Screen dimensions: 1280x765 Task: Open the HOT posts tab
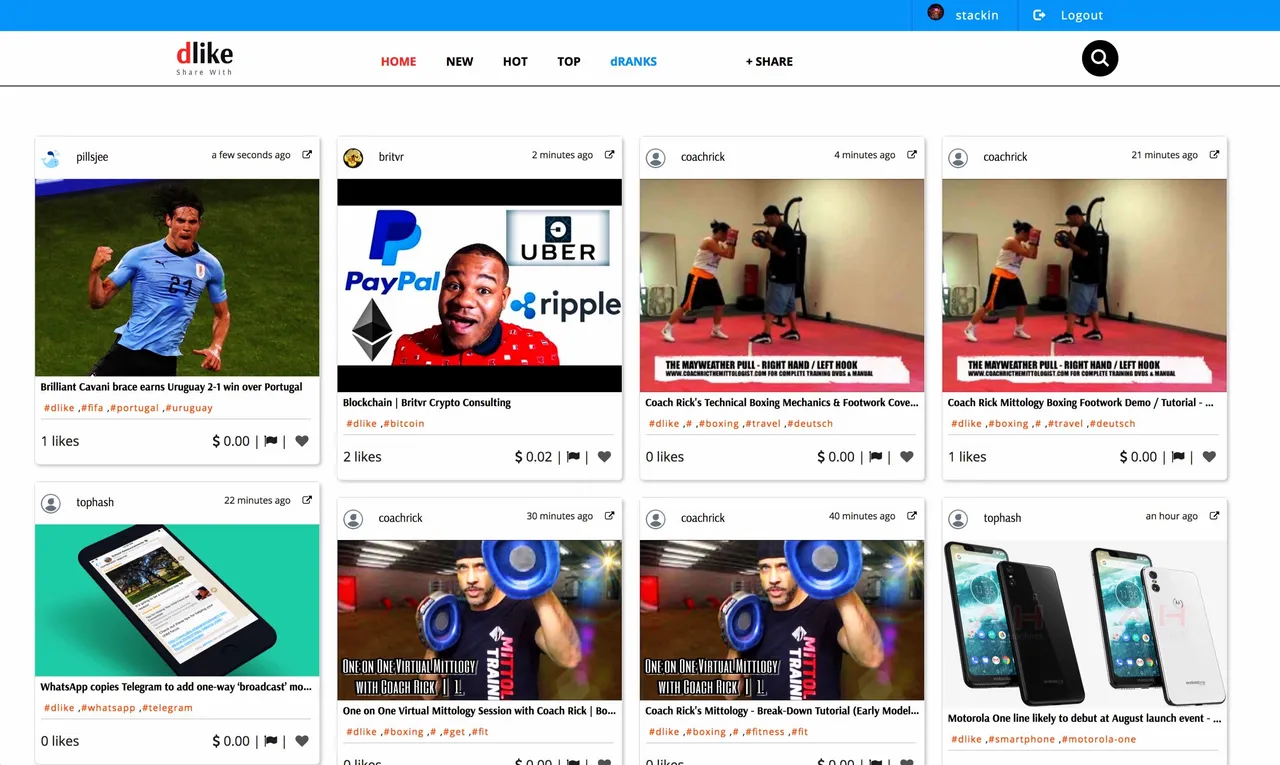pos(515,61)
